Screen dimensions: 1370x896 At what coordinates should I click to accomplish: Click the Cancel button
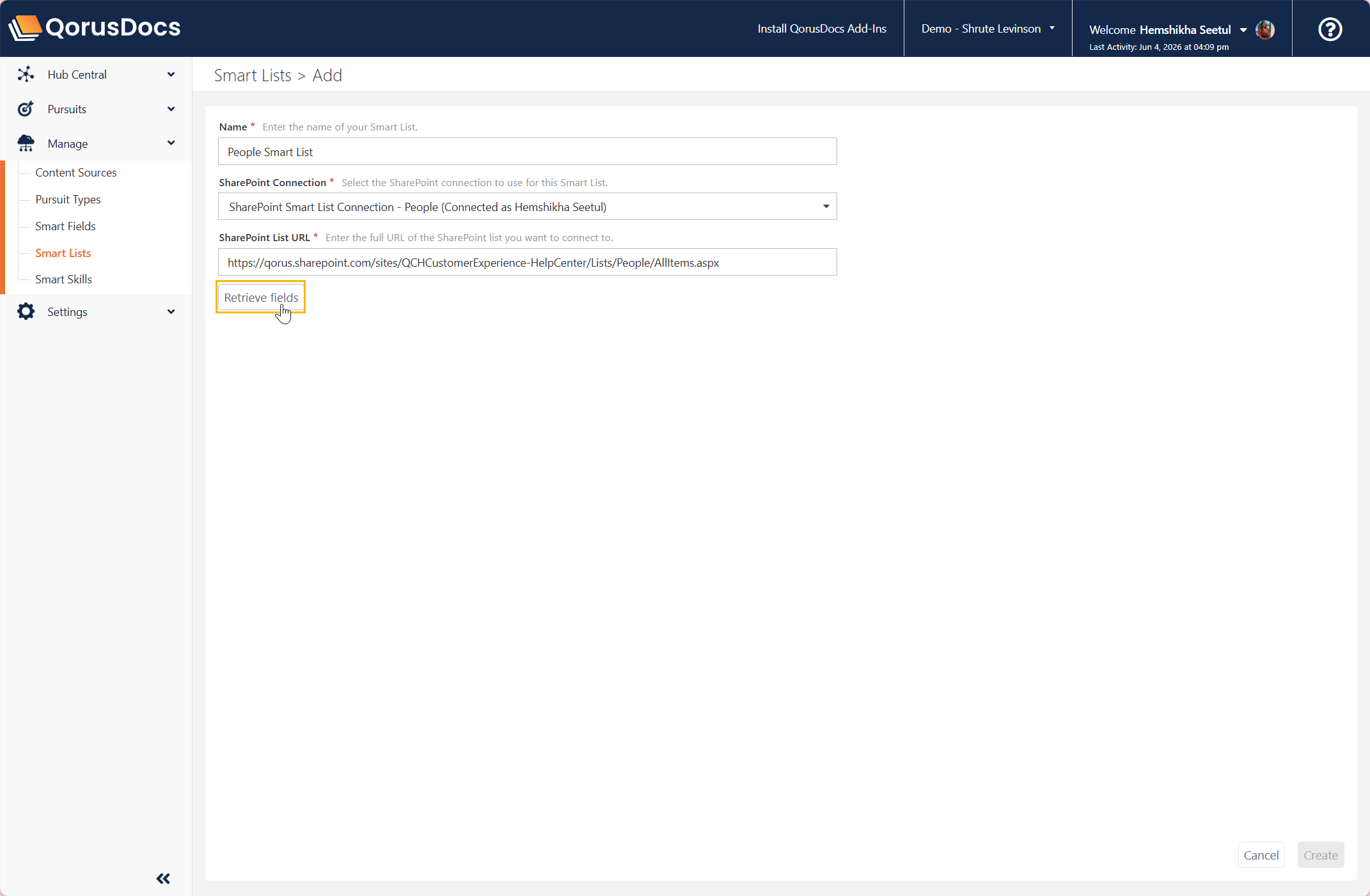coord(1261,855)
